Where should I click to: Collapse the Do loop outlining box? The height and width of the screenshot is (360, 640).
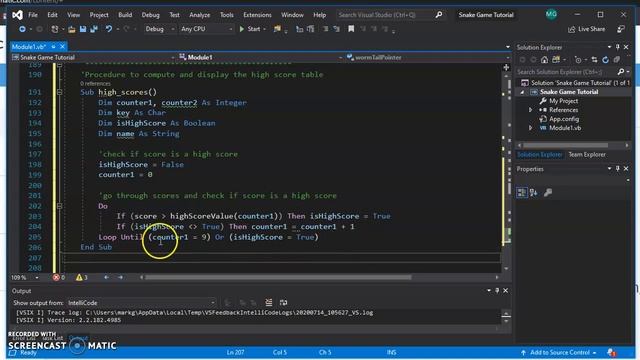[60, 206]
